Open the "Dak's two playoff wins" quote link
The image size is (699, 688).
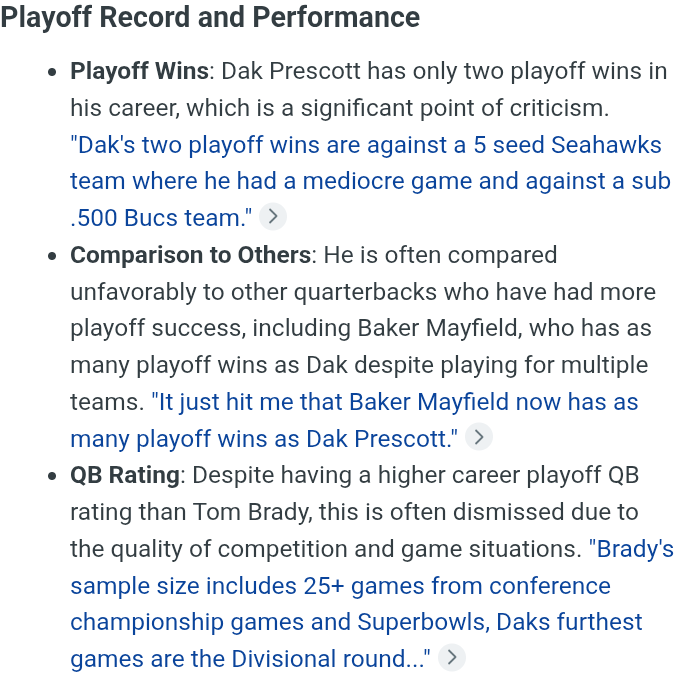click(x=370, y=181)
